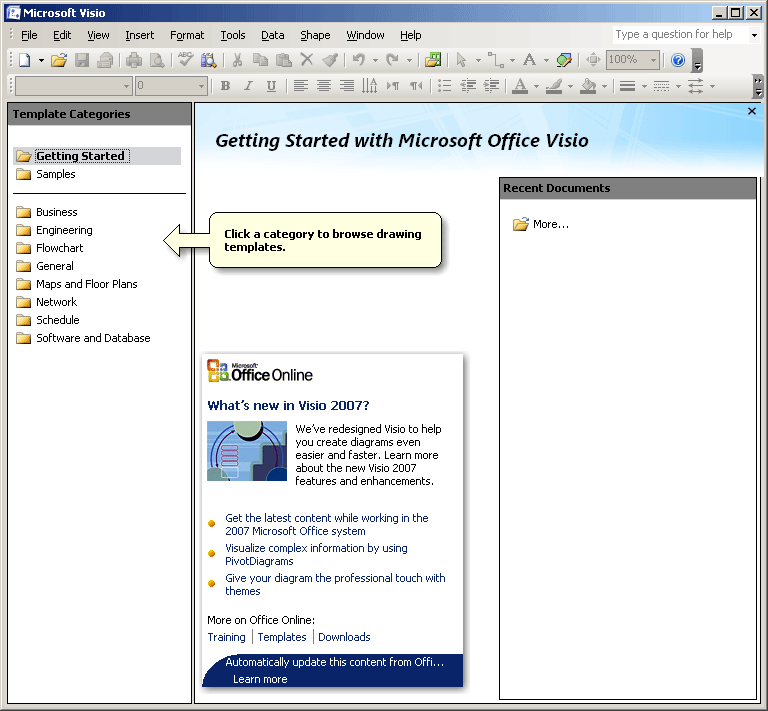Open the zoom percentage combo box
This screenshot has height=711, width=768.
point(632,60)
